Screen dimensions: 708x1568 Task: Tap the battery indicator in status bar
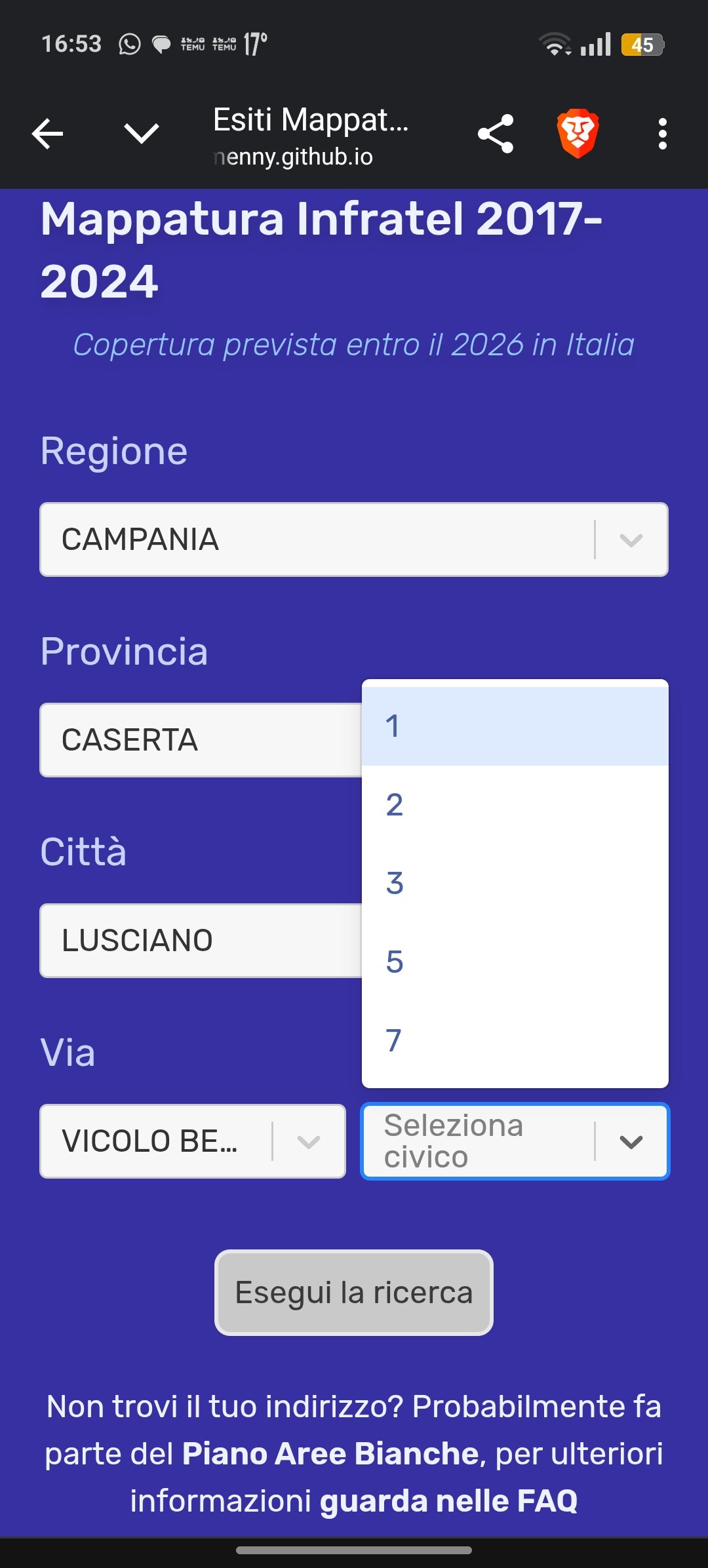642,45
